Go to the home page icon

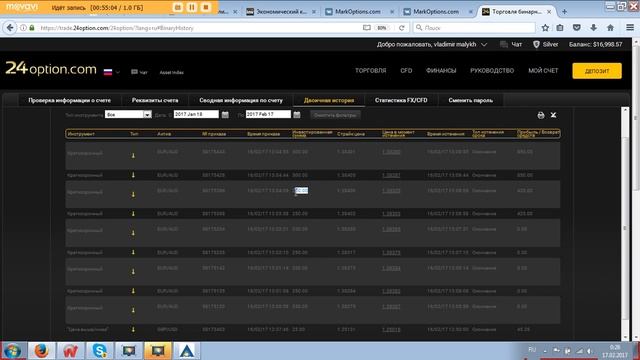tap(610, 28)
